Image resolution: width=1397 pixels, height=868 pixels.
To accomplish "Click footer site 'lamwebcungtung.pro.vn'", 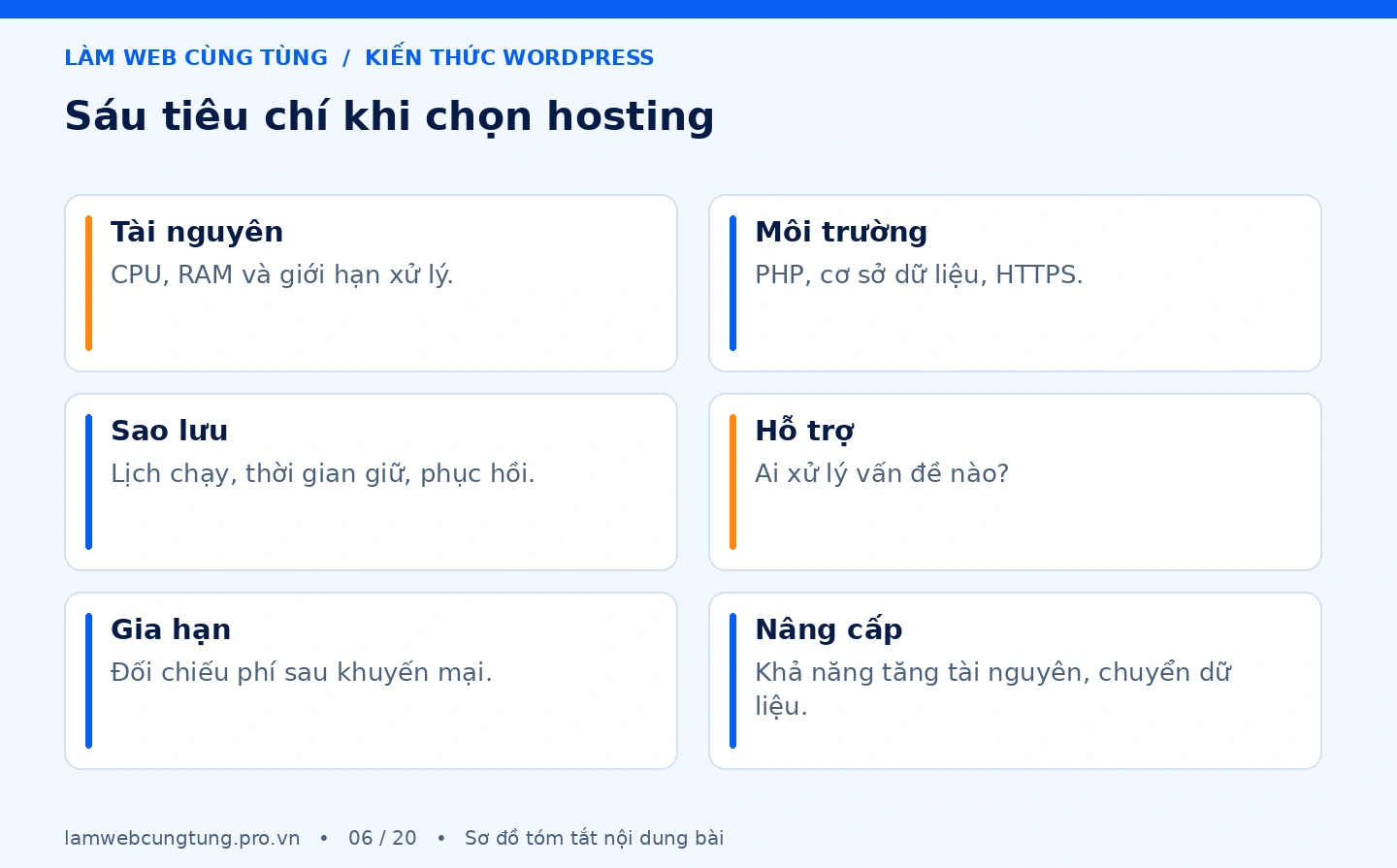I will tap(182, 838).
